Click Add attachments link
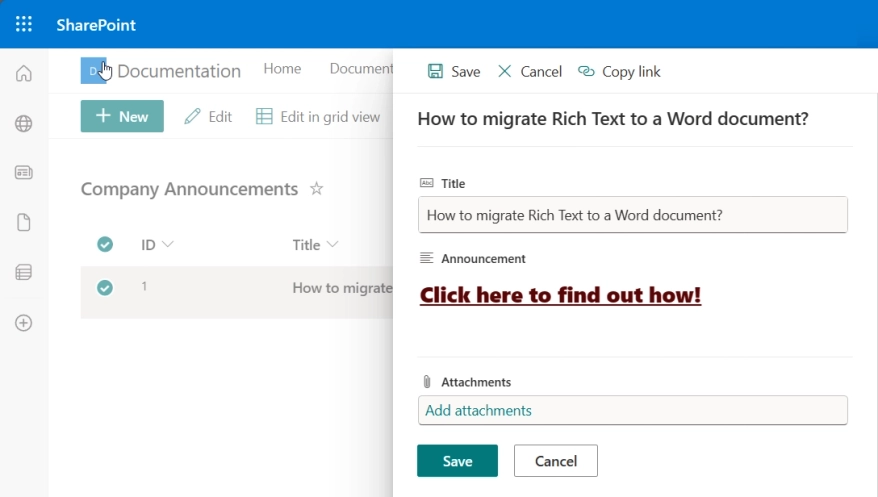 point(478,410)
